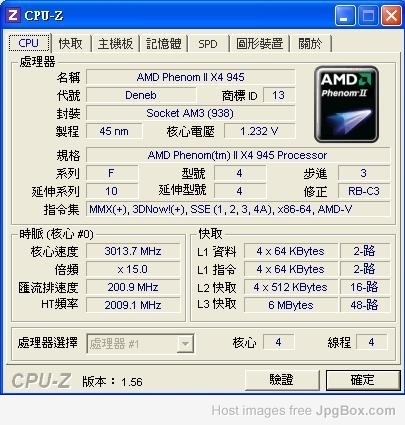The image size is (405, 425).
Task: Click the AMD Phenom II X4 945 name field
Action: point(191,77)
